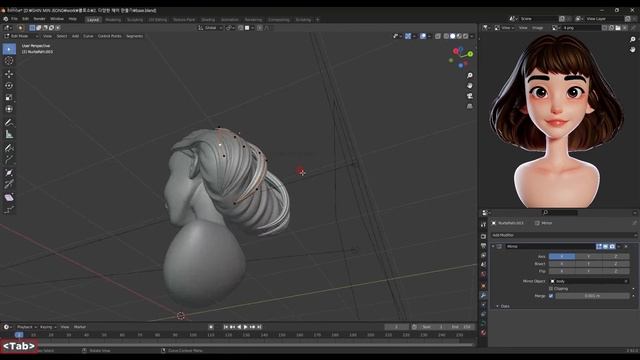Click the play animation button
The height and width of the screenshot is (360, 640).
click(x=245, y=327)
